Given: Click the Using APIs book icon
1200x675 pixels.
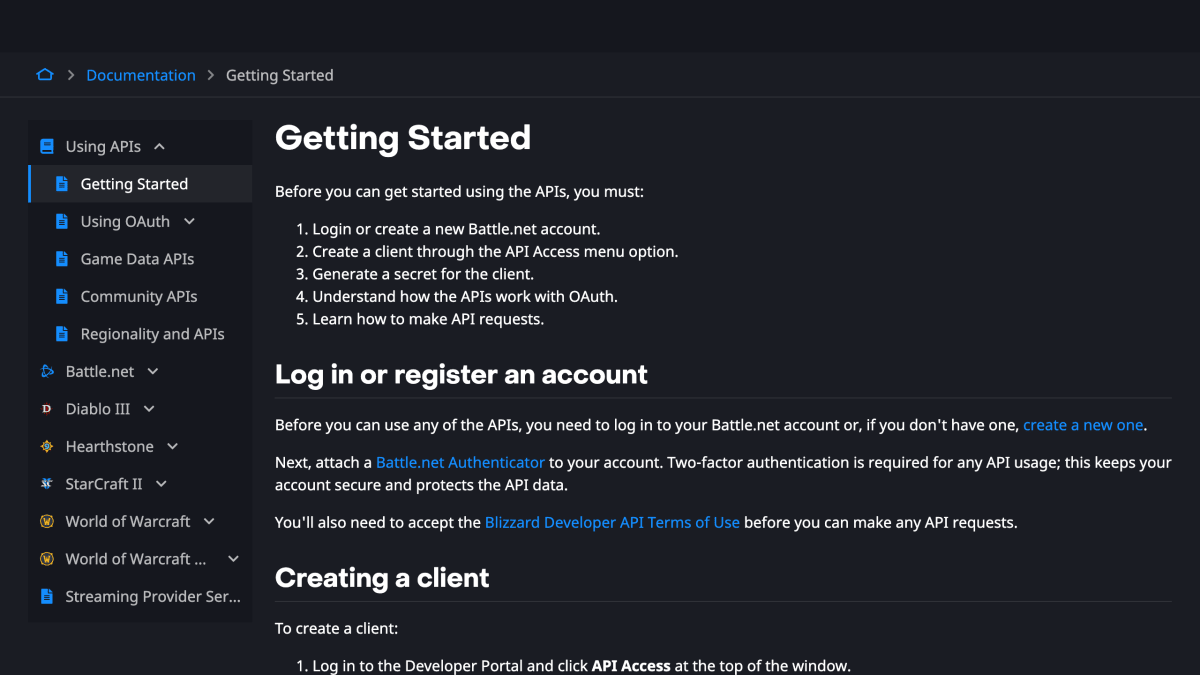Looking at the screenshot, I should 46,146.
